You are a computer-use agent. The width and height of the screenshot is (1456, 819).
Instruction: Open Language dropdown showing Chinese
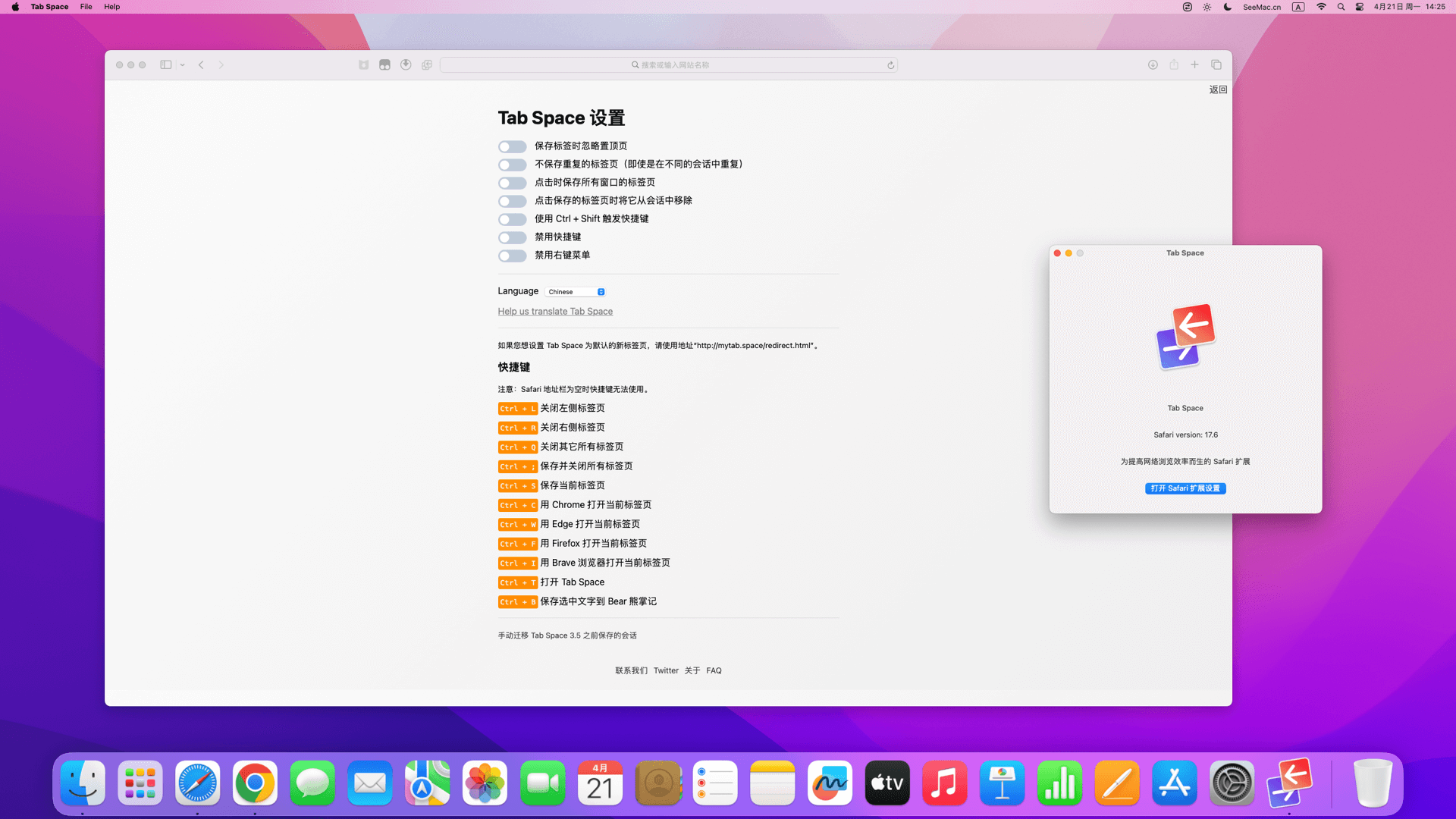click(576, 292)
